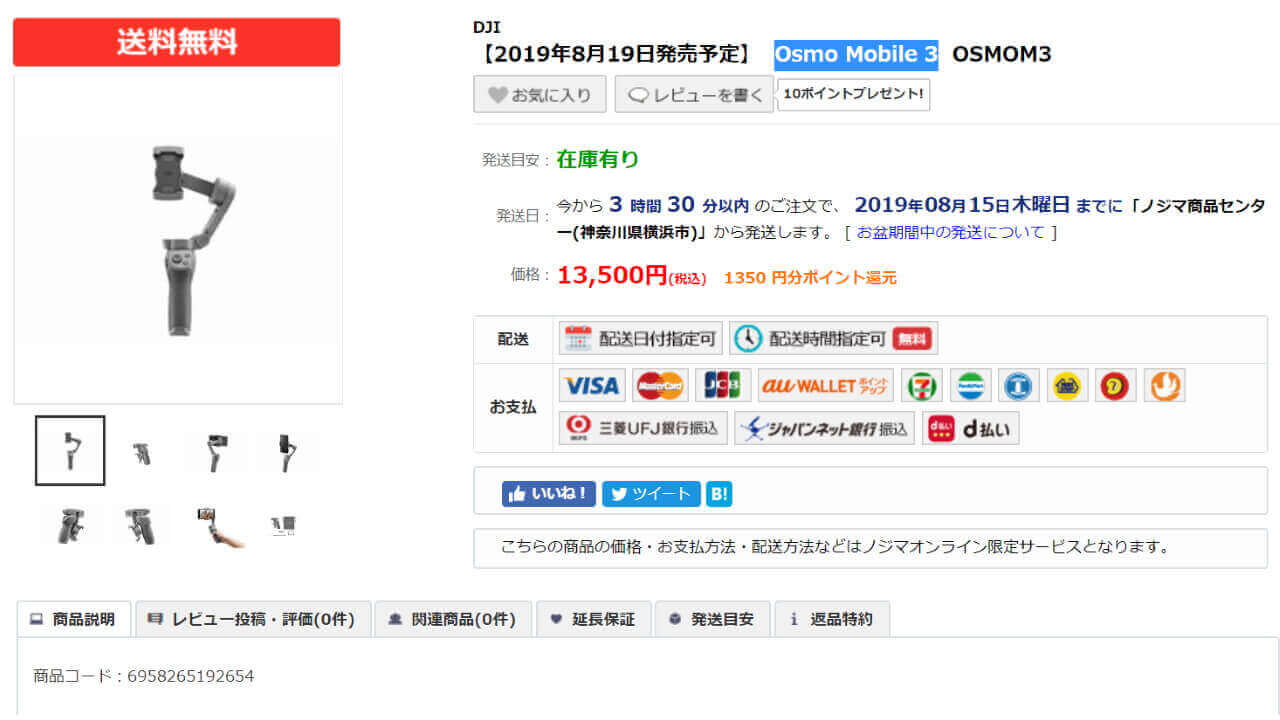Viewport: 1280px width, 720px height.
Task: Click the VISA payment icon
Action: tap(591, 385)
